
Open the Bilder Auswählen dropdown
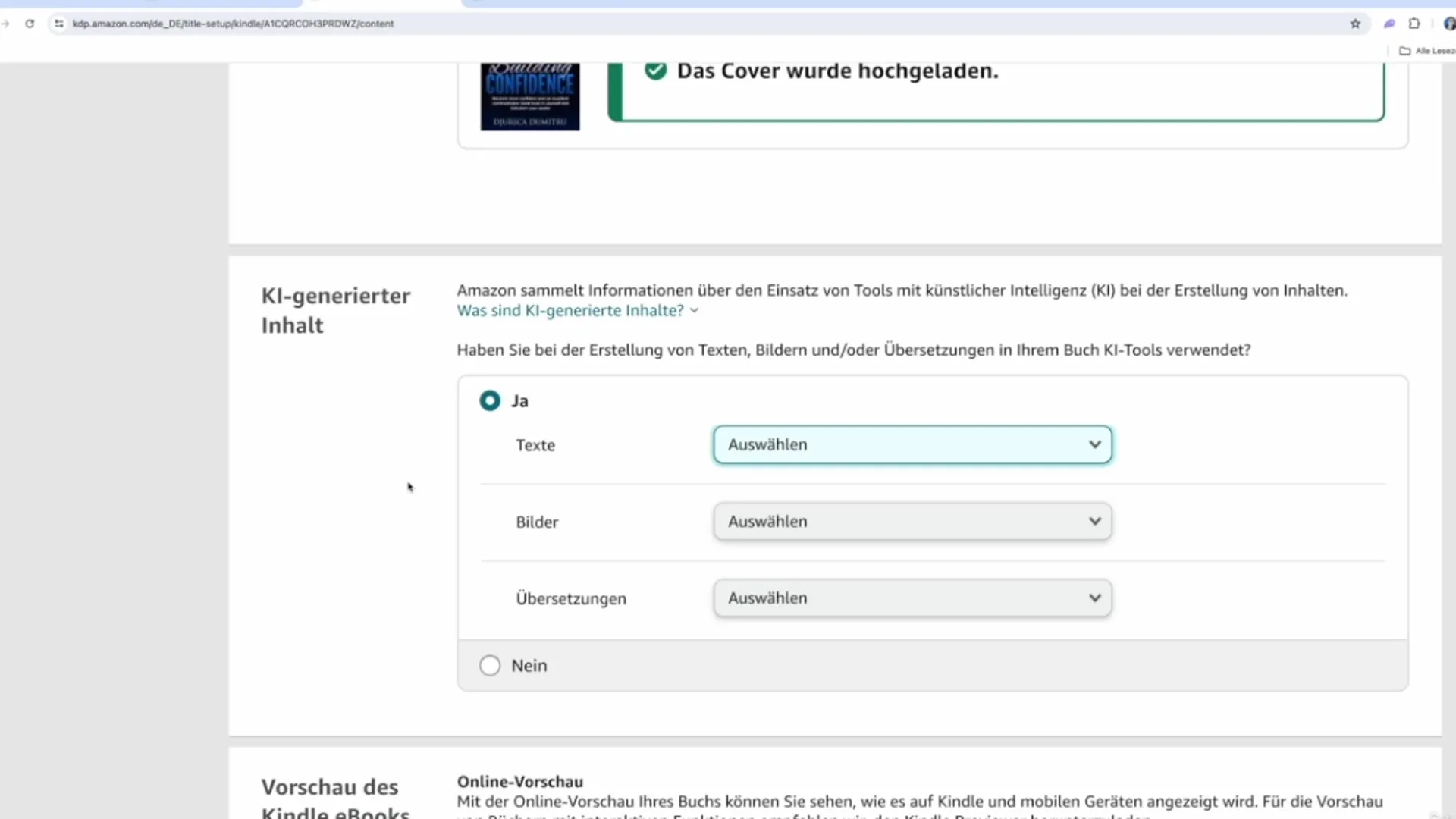click(912, 521)
